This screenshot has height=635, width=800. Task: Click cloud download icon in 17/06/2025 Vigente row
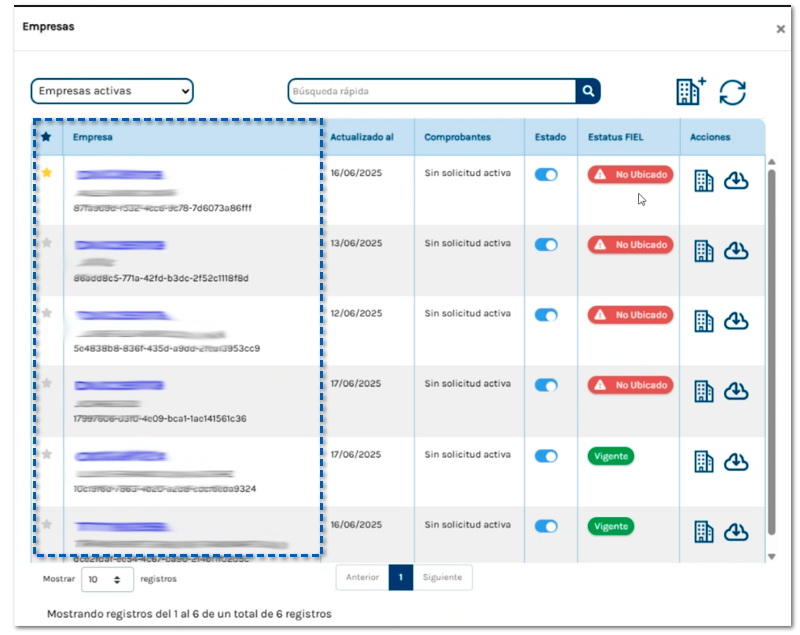pos(736,462)
